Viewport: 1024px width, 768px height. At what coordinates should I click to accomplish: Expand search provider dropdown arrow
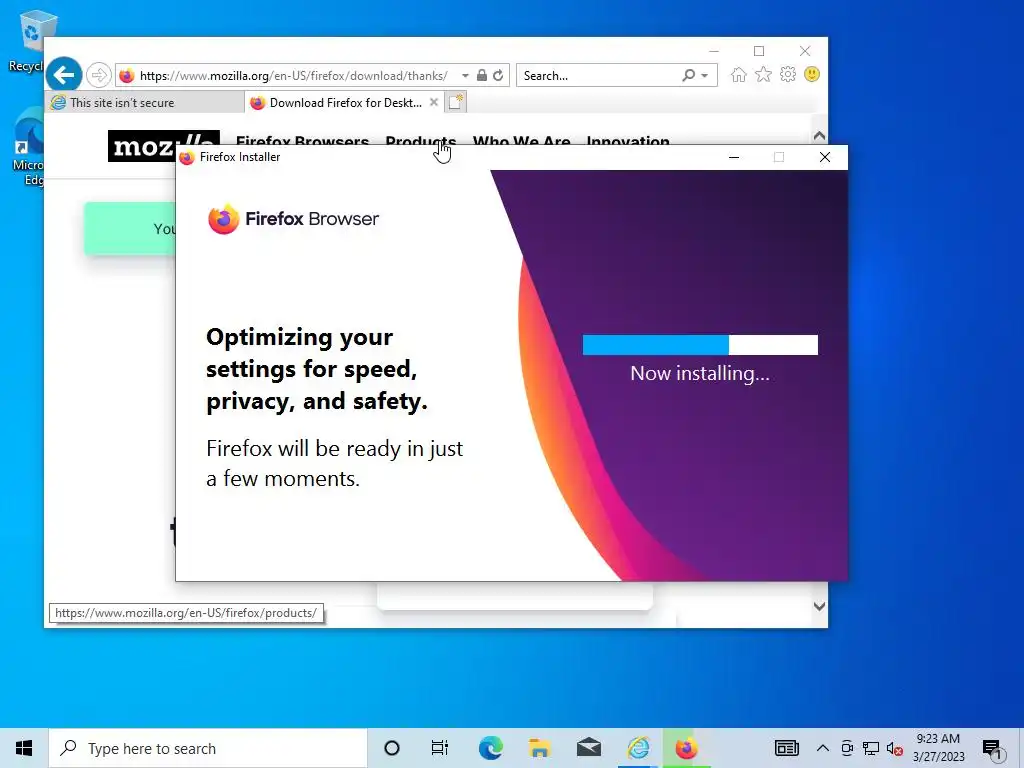click(705, 76)
